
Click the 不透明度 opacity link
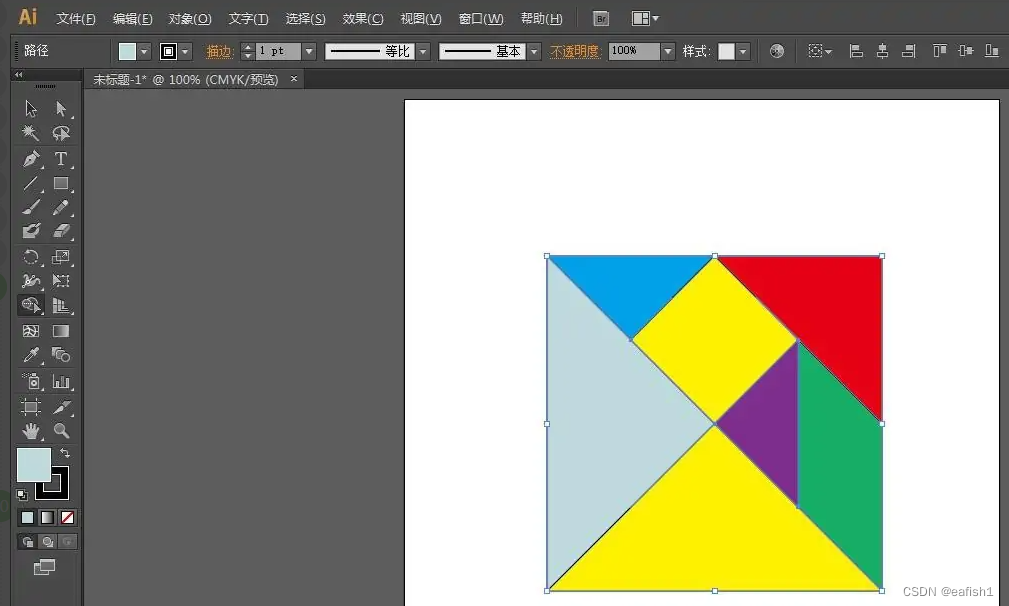(574, 50)
